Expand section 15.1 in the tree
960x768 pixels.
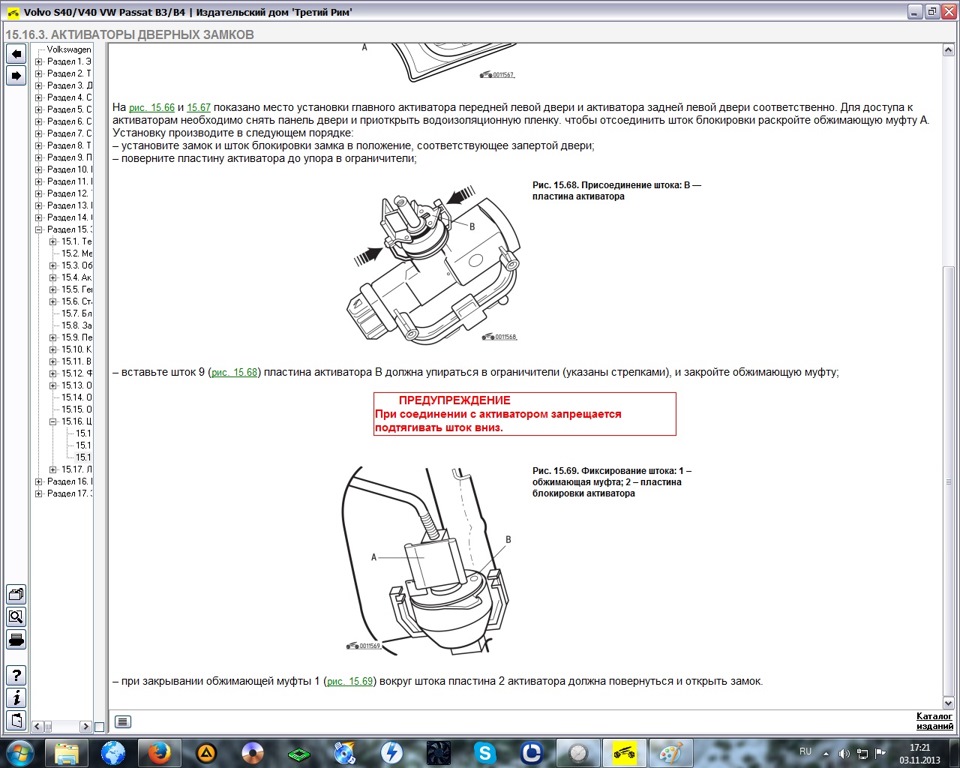pyautogui.click(x=53, y=241)
